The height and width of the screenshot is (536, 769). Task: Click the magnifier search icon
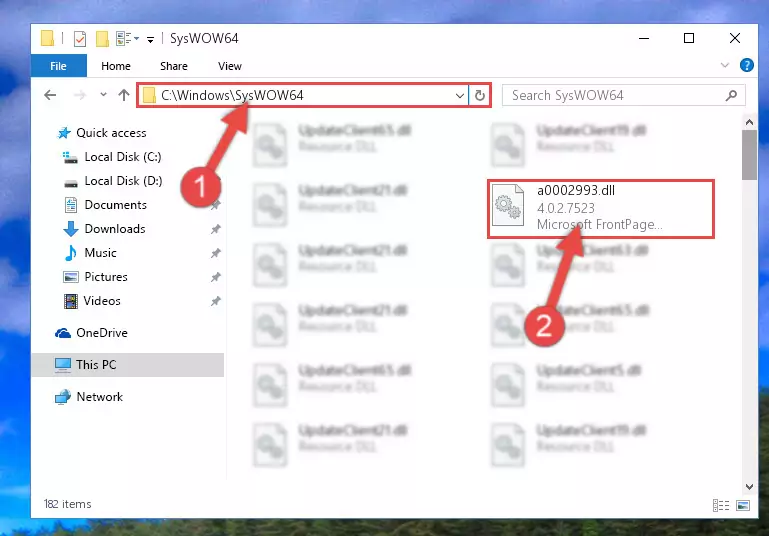tap(731, 95)
